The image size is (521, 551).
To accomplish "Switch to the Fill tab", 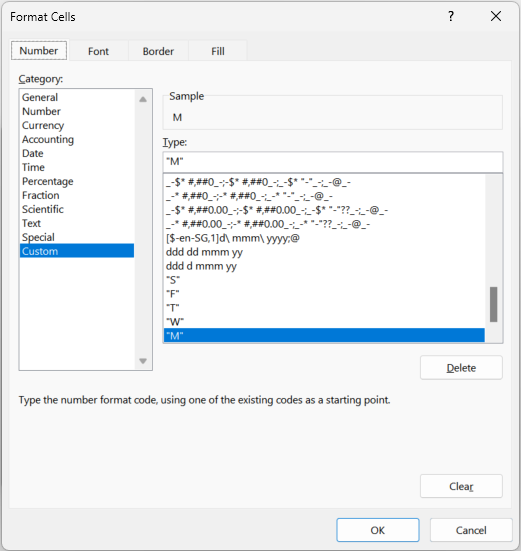I will point(218,51).
